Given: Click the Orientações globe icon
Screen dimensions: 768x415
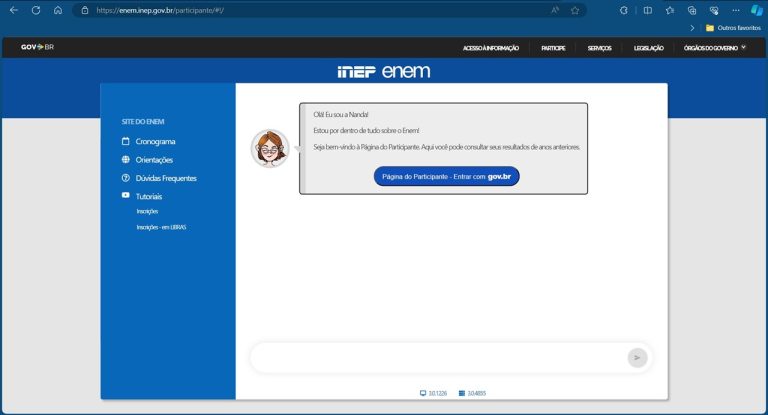Looking at the screenshot, I should pos(125,159).
